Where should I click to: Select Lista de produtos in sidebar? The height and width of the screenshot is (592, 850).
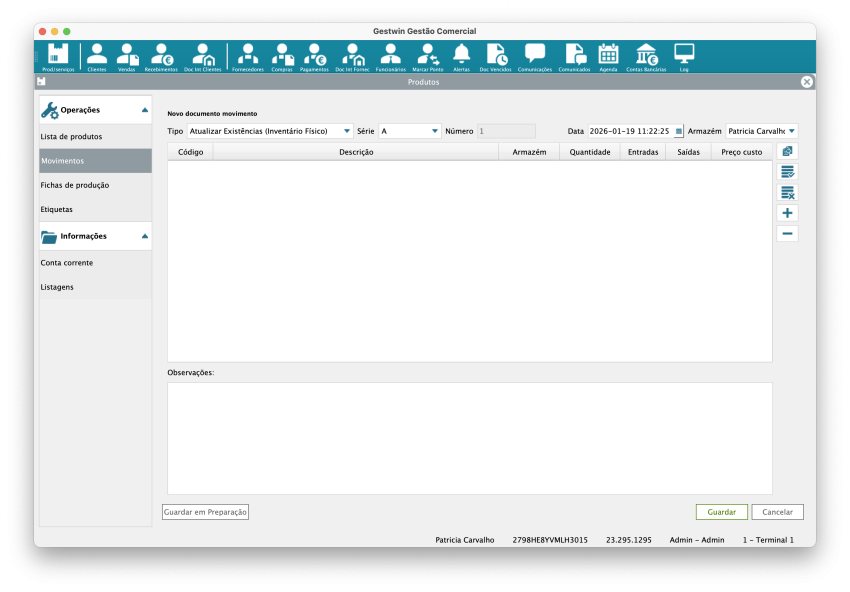(71, 136)
